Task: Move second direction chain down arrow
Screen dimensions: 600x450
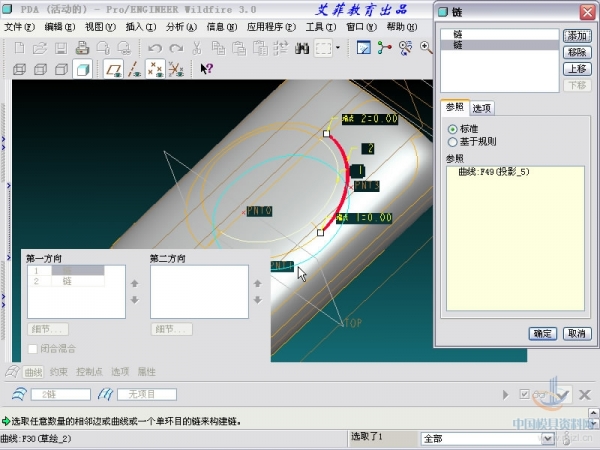Action: [258, 300]
